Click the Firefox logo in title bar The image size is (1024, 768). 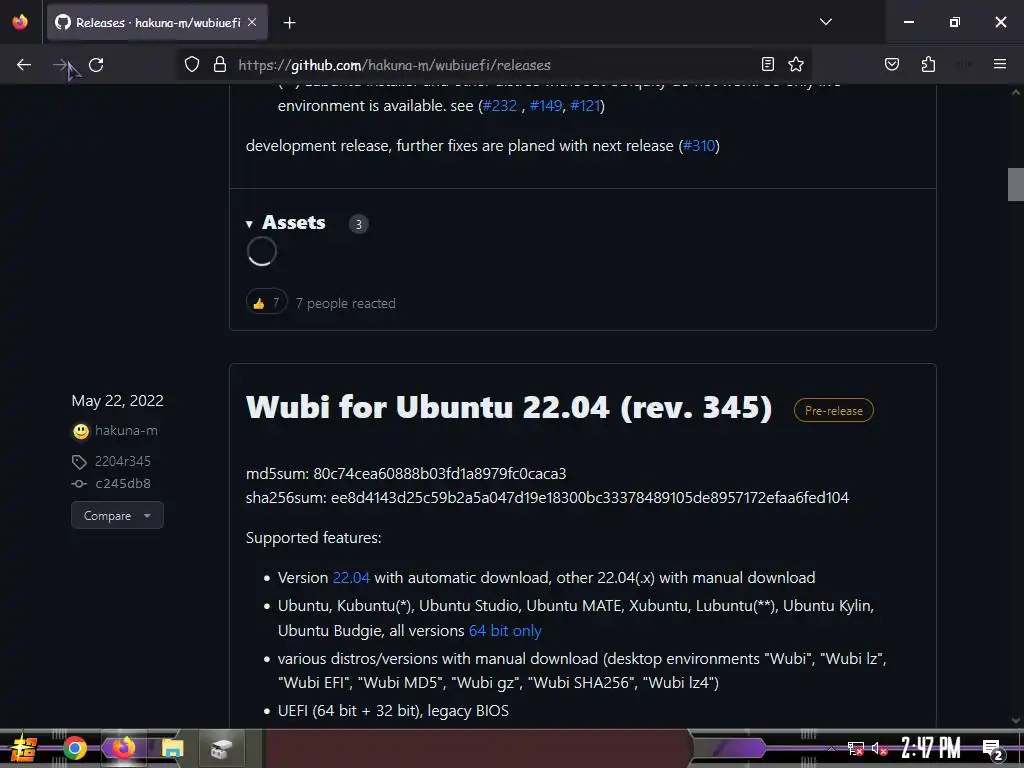pos(20,22)
